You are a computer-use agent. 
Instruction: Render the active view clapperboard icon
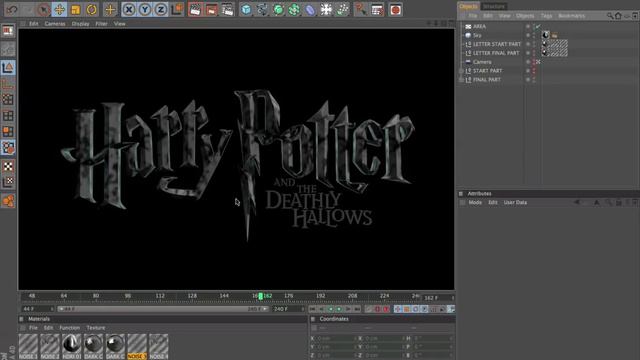click(x=195, y=9)
